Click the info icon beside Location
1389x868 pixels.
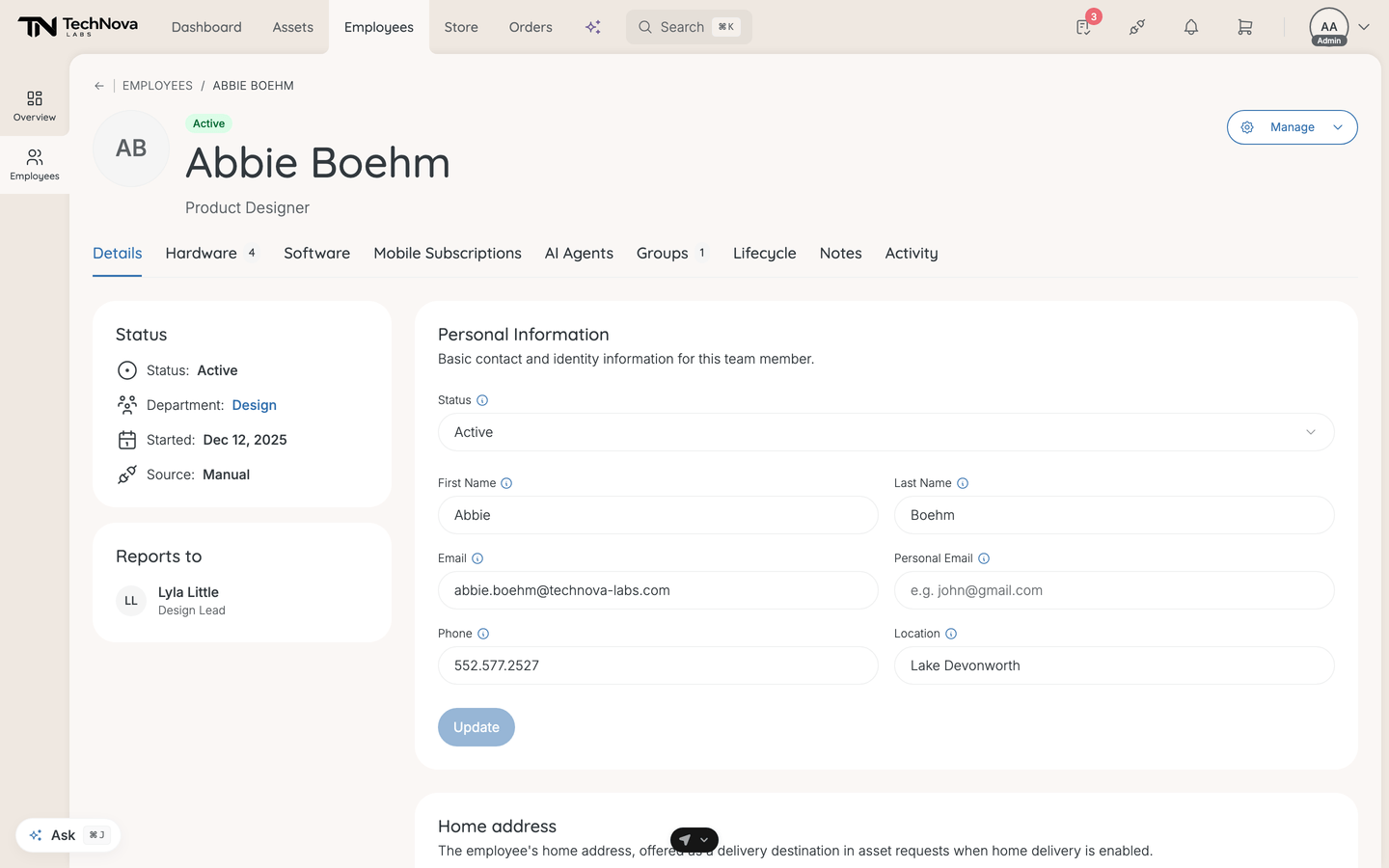coord(951,634)
